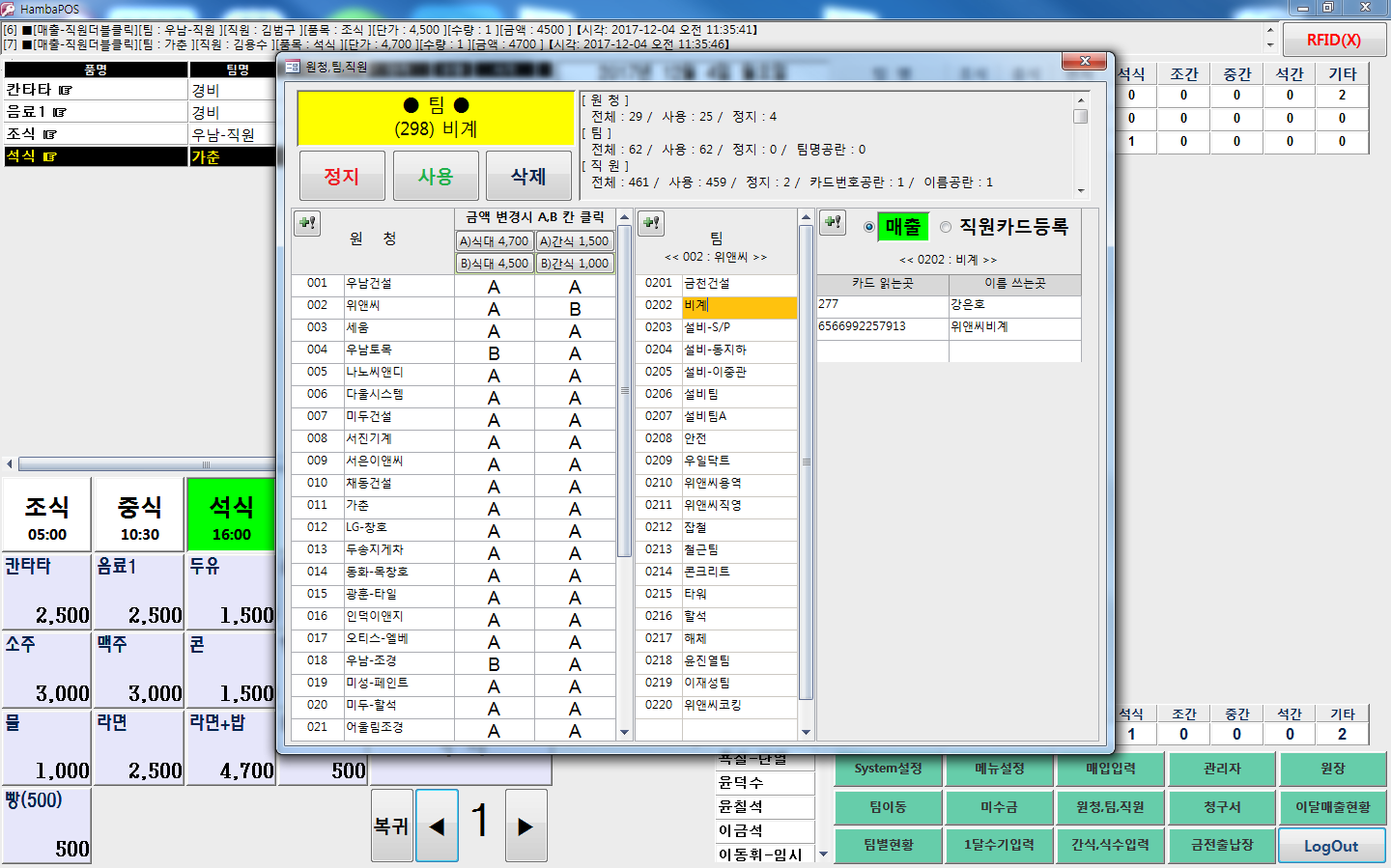Toggle 우남-조경 식대 price letter B
The height and width of the screenshot is (868, 1391).
494,664
